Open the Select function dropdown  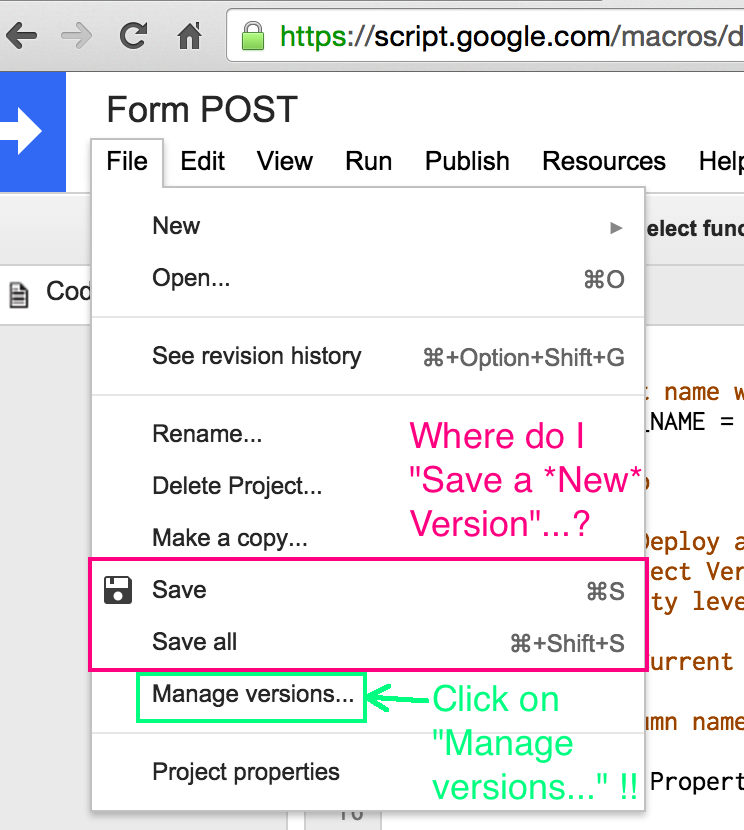coord(695,229)
